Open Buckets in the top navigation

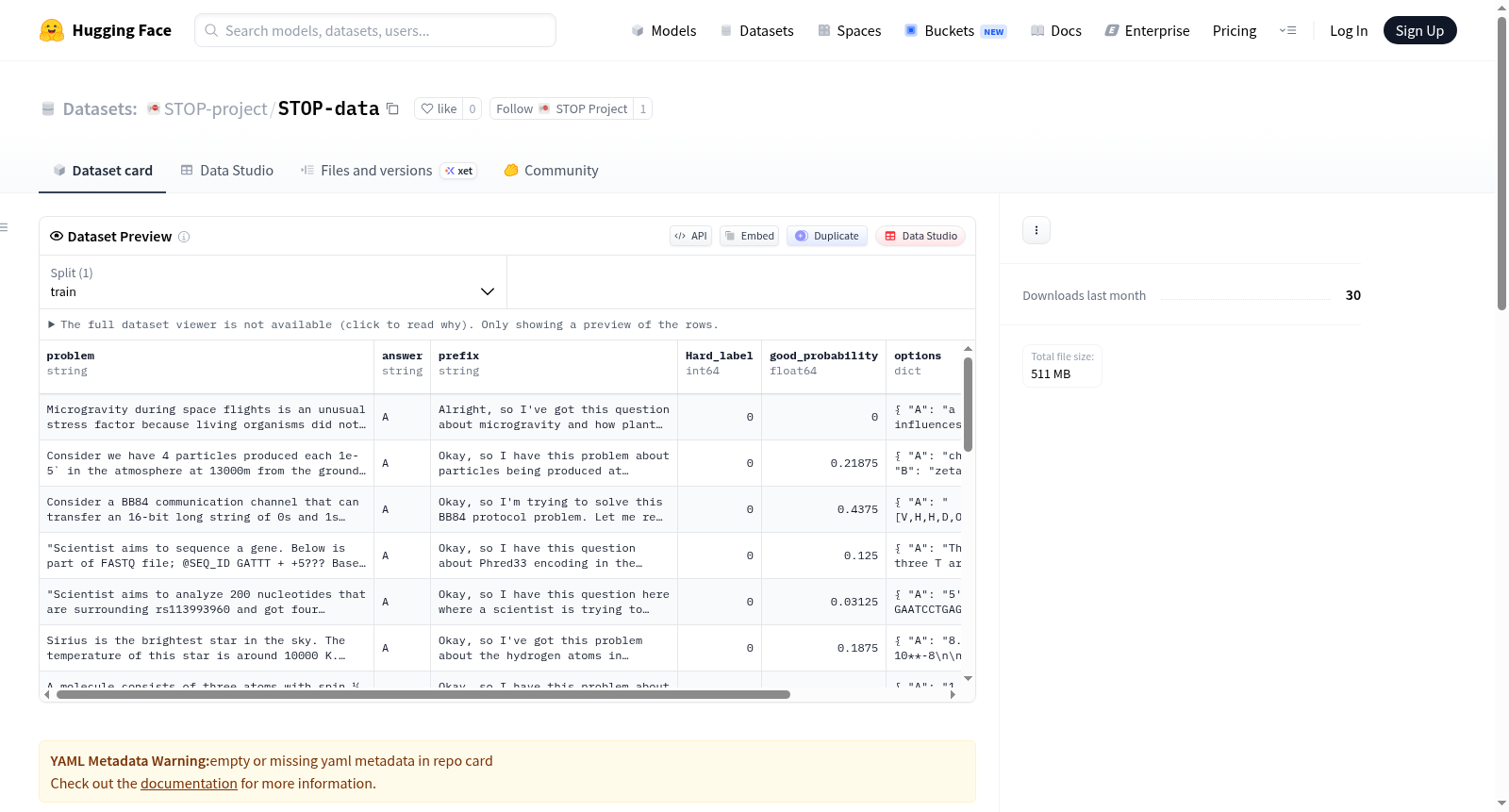pos(955,30)
